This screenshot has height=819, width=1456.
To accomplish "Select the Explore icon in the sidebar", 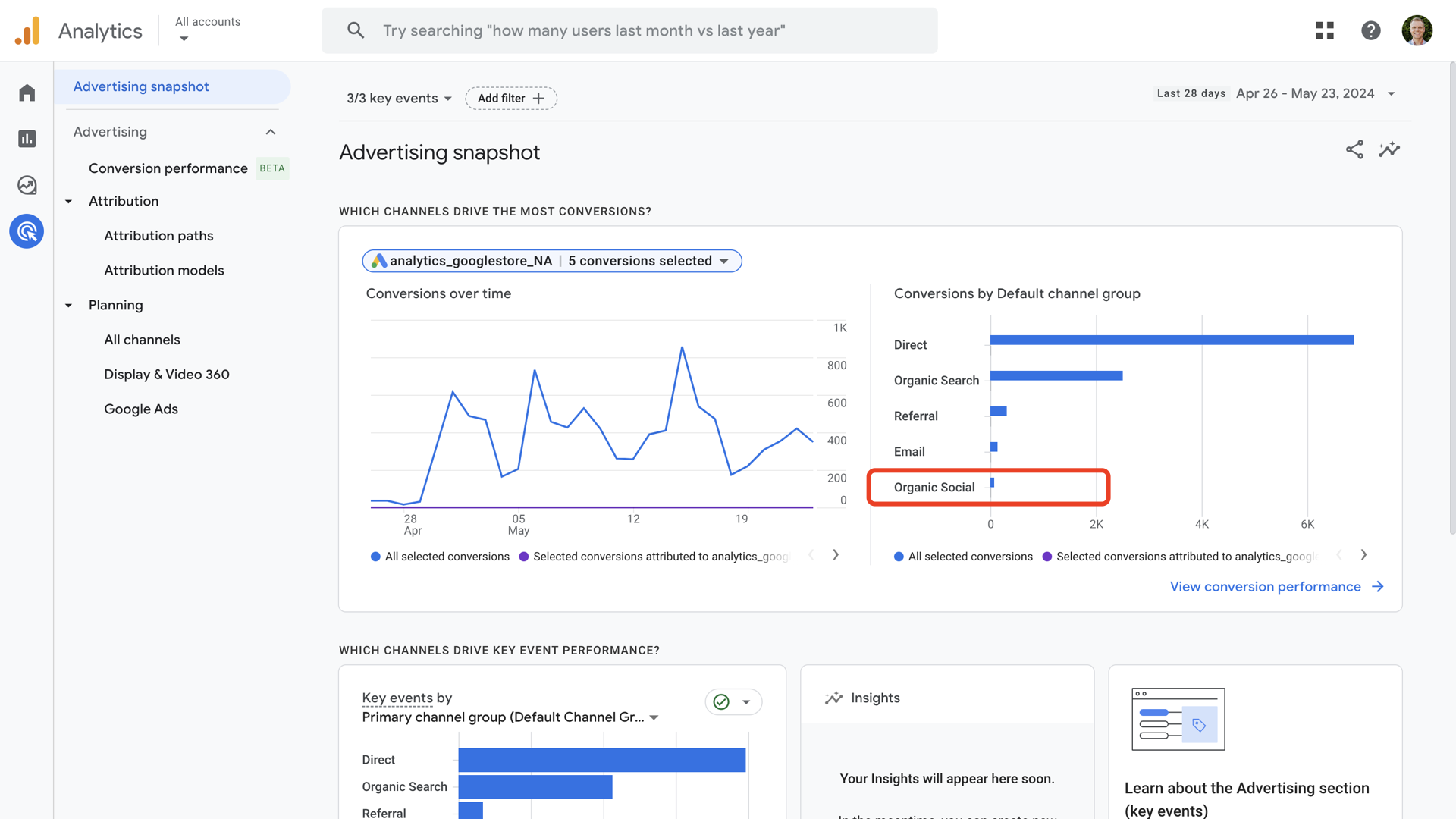I will click(x=27, y=184).
